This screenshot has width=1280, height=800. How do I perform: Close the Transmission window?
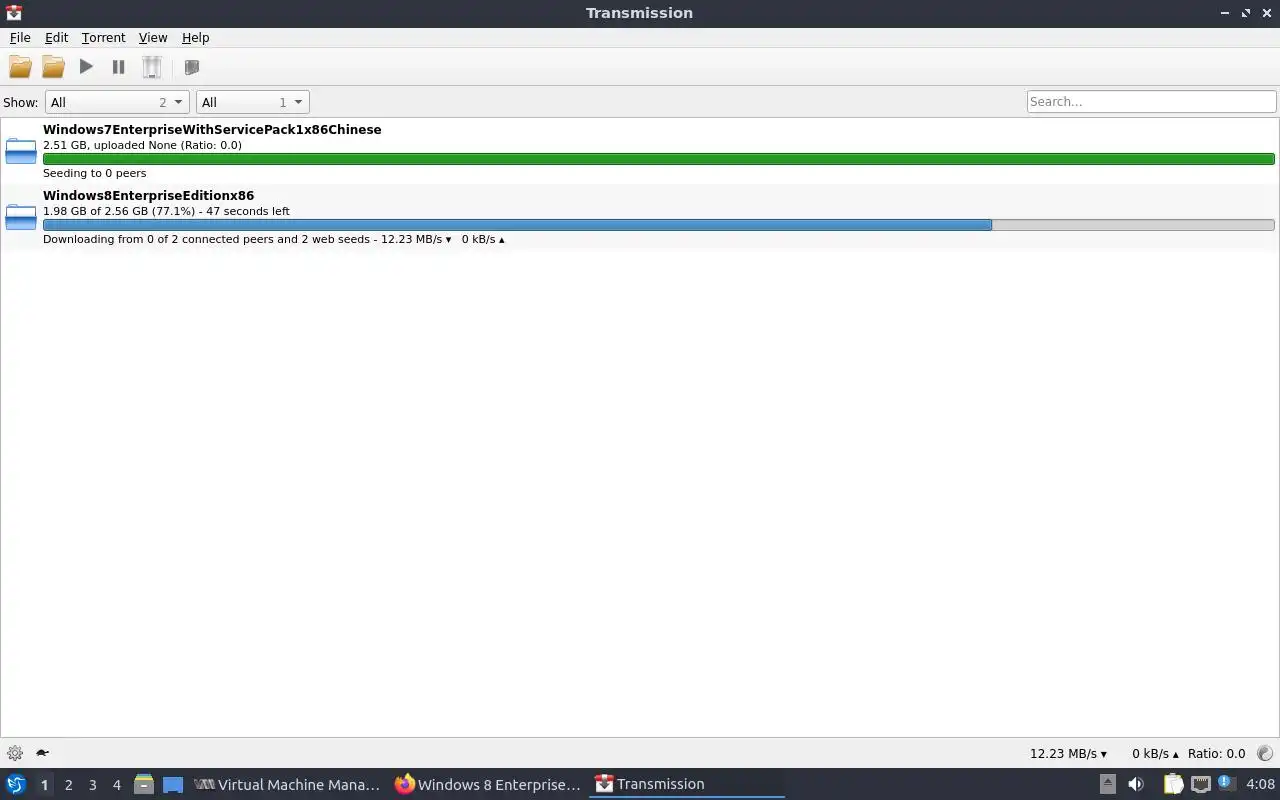[x=1266, y=13]
